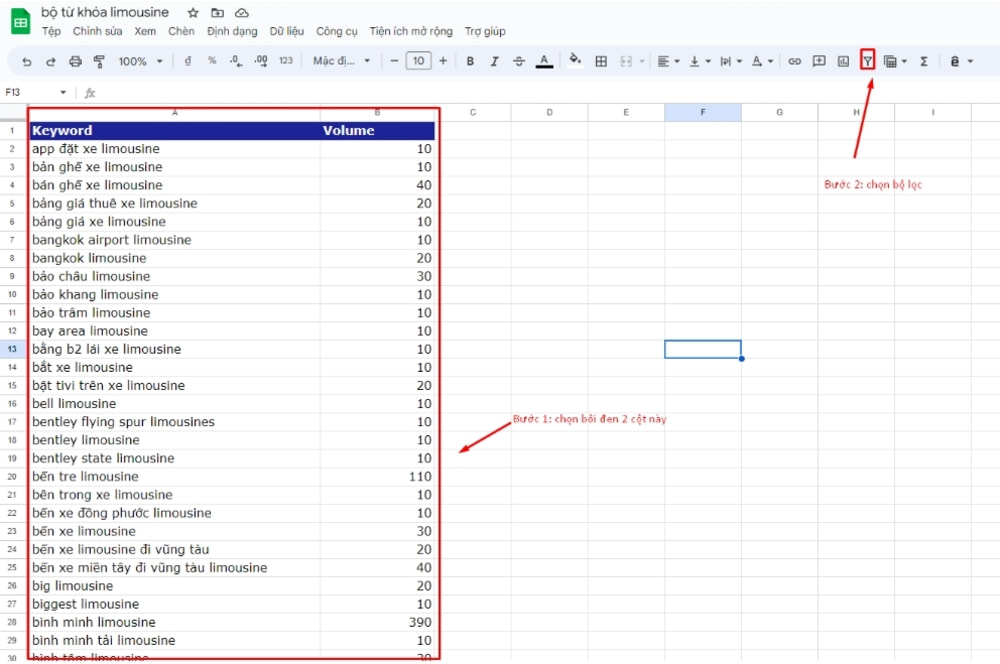The height and width of the screenshot is (664, 1000).
Task: Select column F header
Action: point(703,112)
